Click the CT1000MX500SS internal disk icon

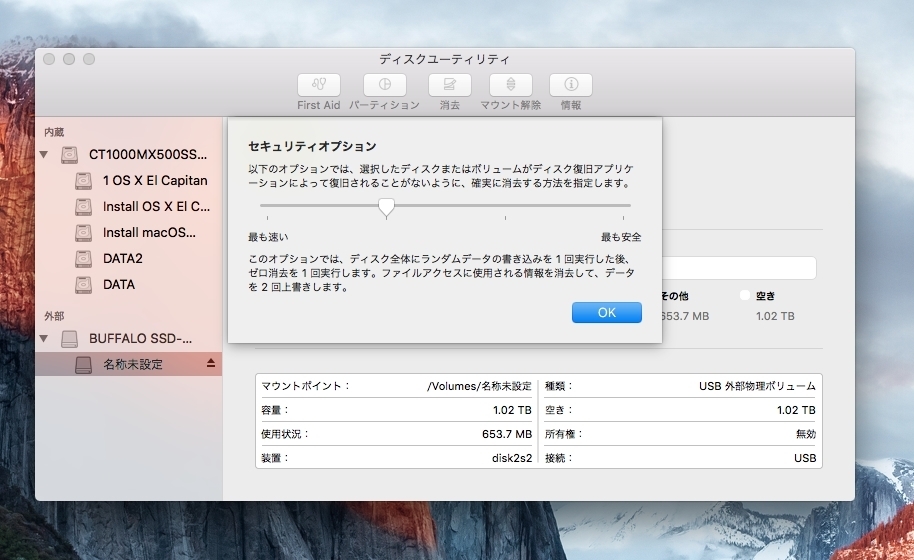[x=69, y=155]
